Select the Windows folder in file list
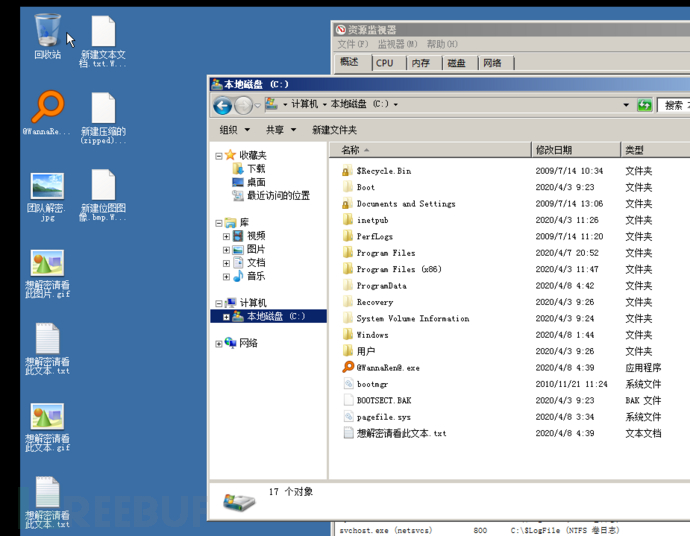Screen dimensions: 690x536 coord(372,335)
